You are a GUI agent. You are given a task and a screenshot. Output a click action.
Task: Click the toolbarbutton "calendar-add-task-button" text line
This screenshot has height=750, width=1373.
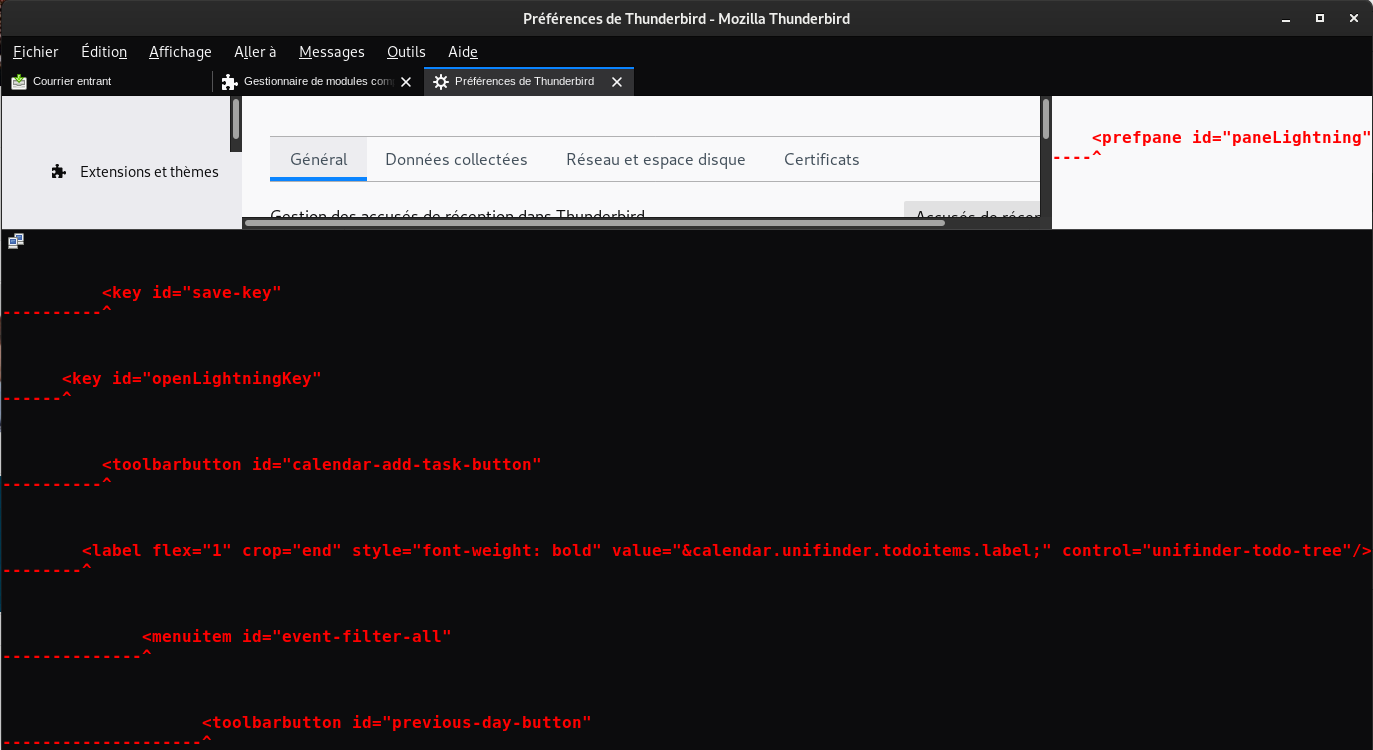click(x=322, y=465)
